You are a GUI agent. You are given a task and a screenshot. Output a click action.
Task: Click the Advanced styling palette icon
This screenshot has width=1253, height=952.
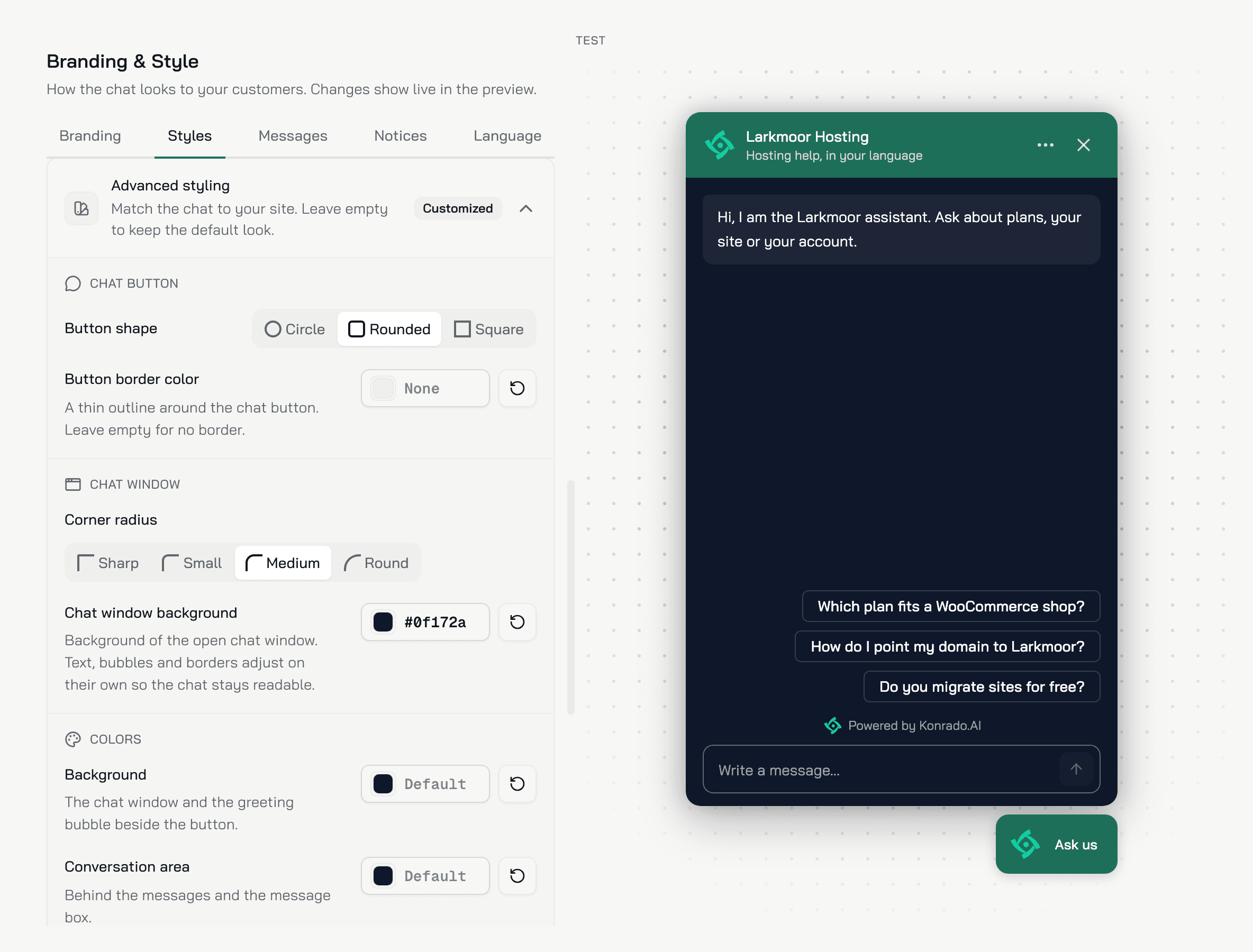81,208
